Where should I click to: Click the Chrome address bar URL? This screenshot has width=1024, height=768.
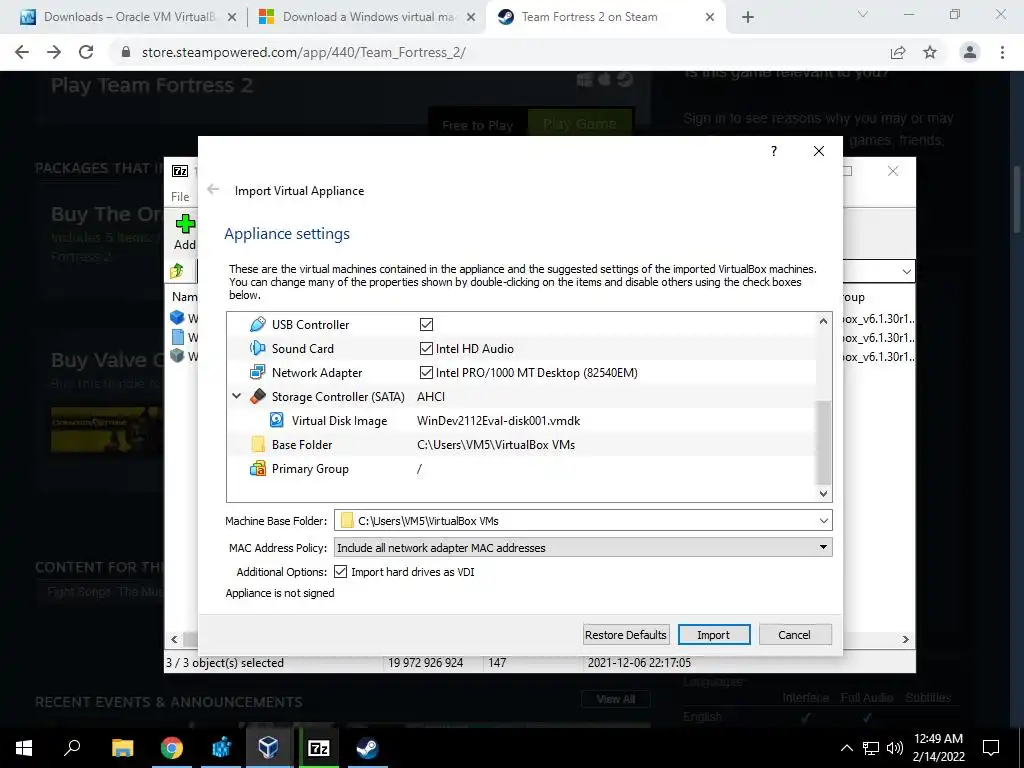(x=304, y=52)
